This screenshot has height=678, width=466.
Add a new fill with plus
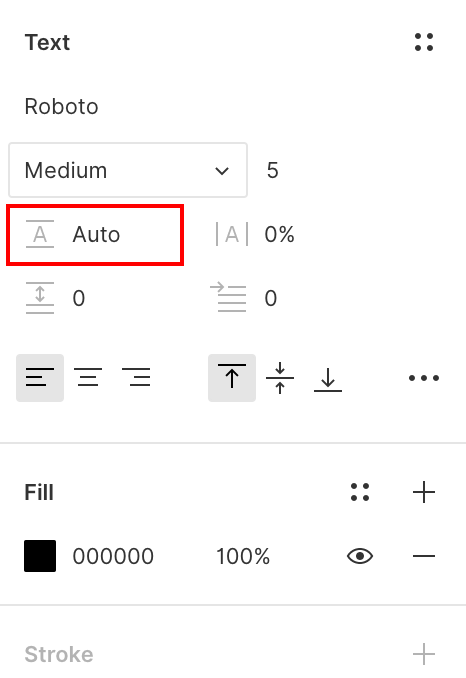(424, 492)
